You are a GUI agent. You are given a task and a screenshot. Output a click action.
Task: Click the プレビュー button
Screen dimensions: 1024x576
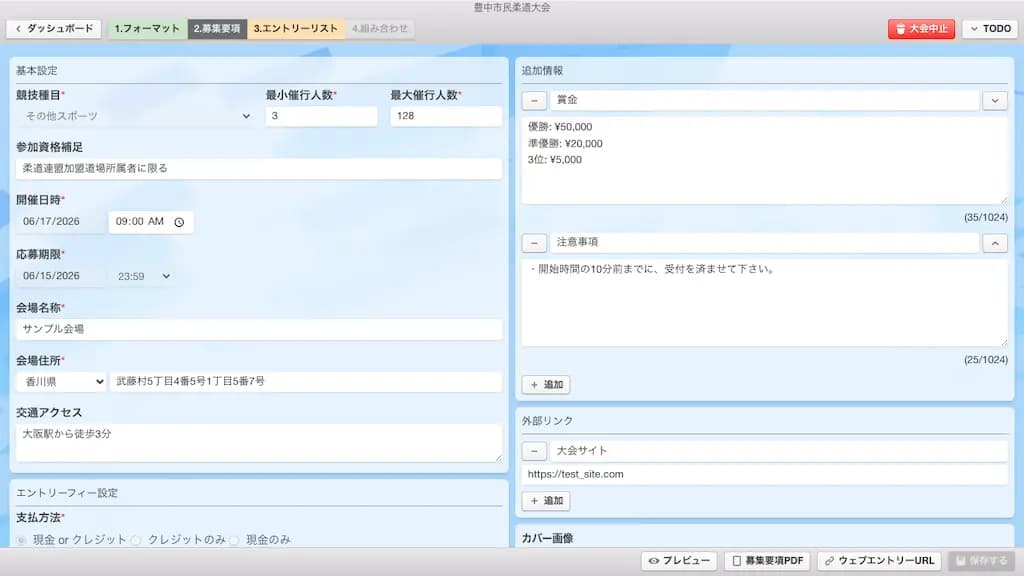679,561
